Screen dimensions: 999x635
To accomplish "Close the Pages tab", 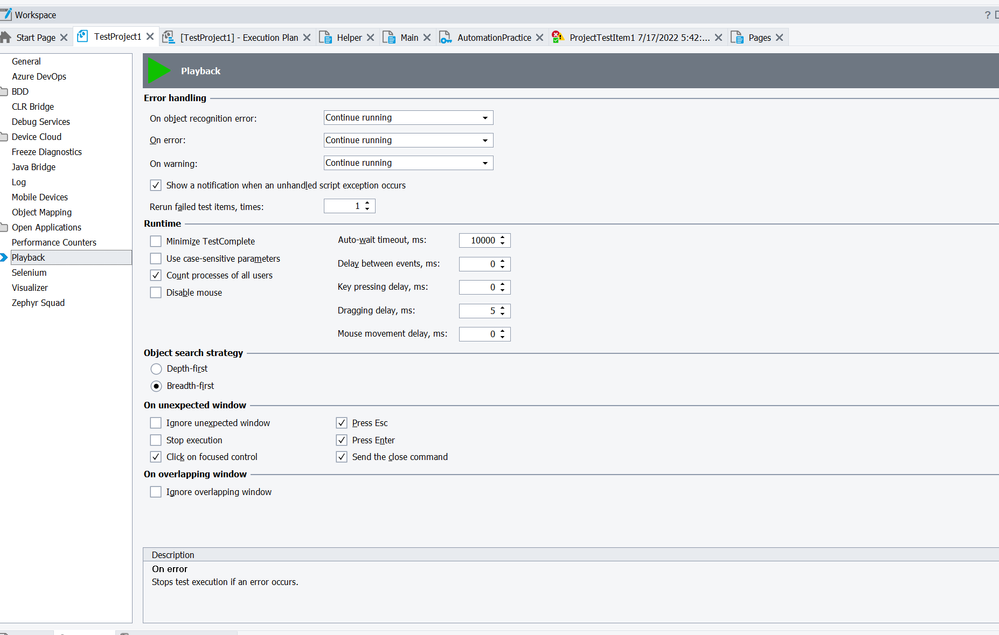I will pyautogui.click(x=779, y=37).
